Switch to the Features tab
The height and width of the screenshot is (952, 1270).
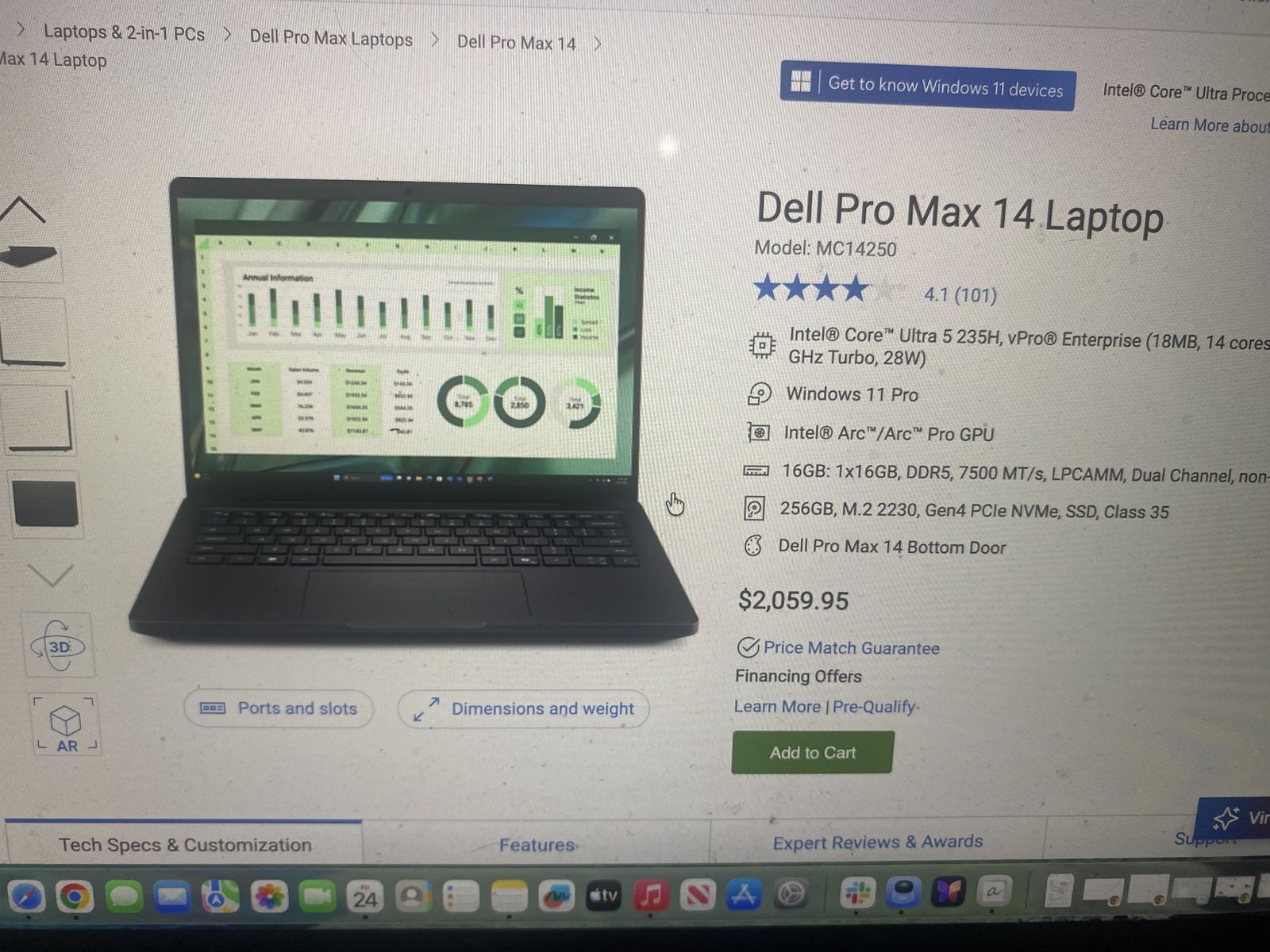point(537,845)
